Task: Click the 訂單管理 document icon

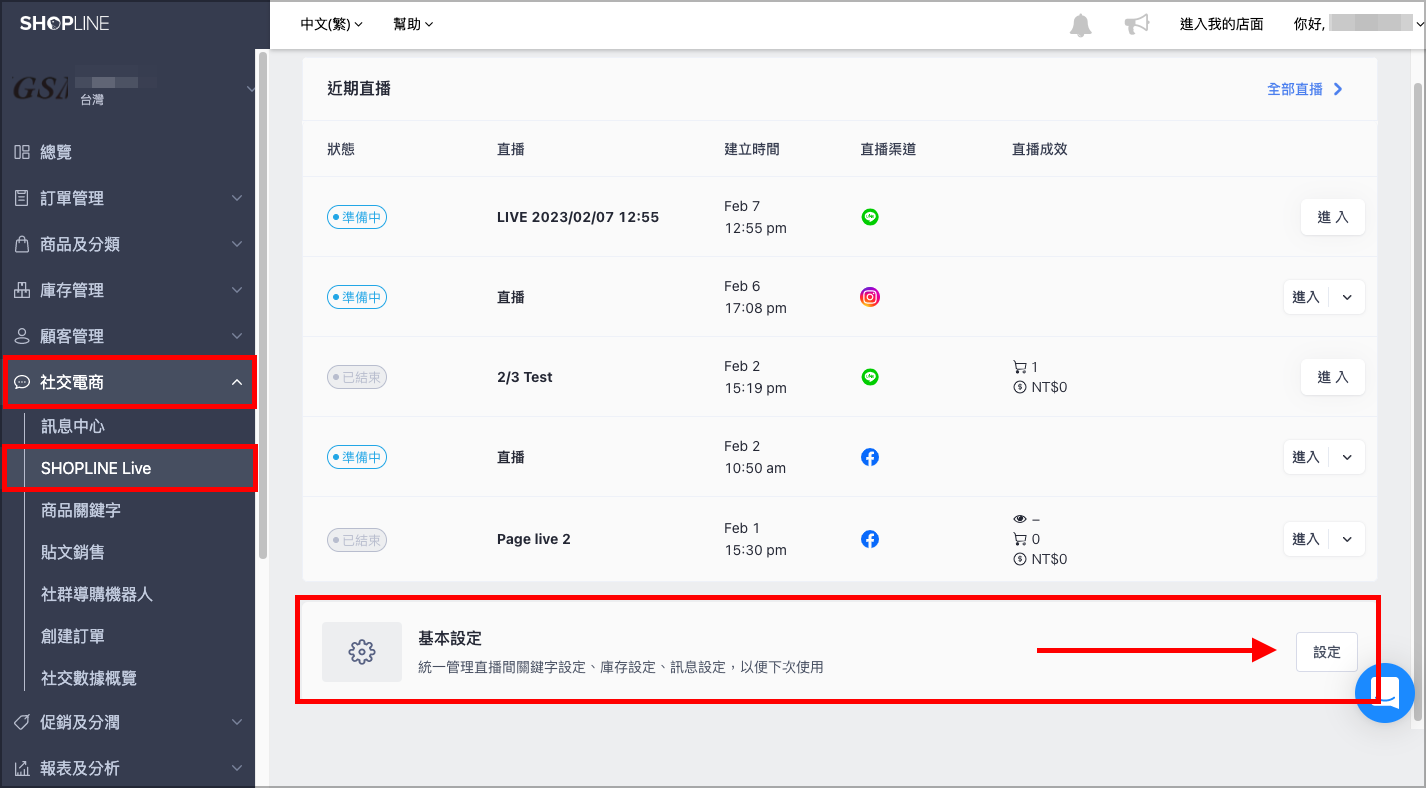Action: pos(22,198)
